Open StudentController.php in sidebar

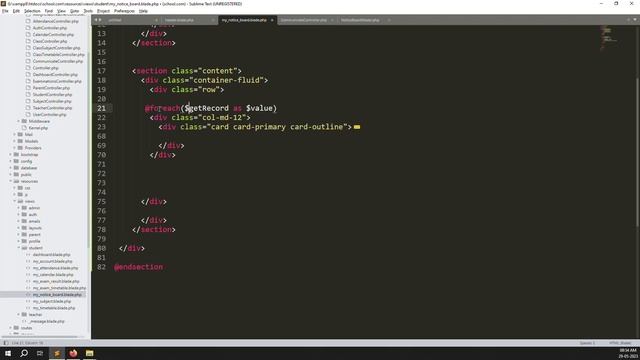(x=52, y=95)
